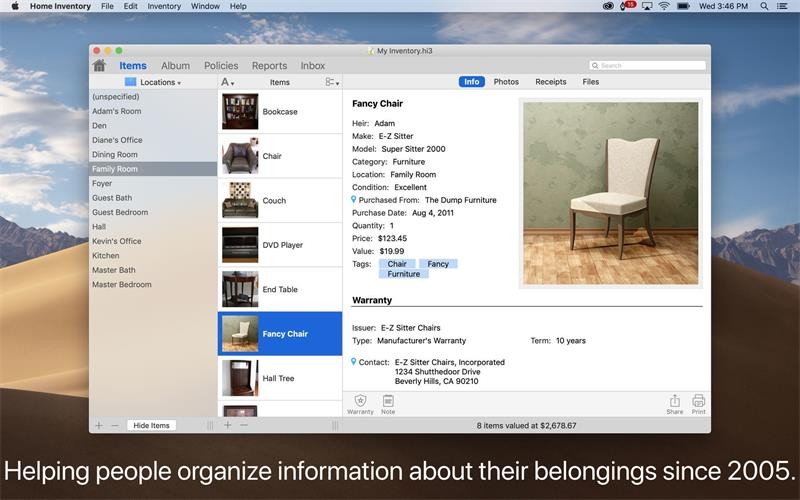
Task: Switch to the Items tab
Action: [x=133, y=66]
